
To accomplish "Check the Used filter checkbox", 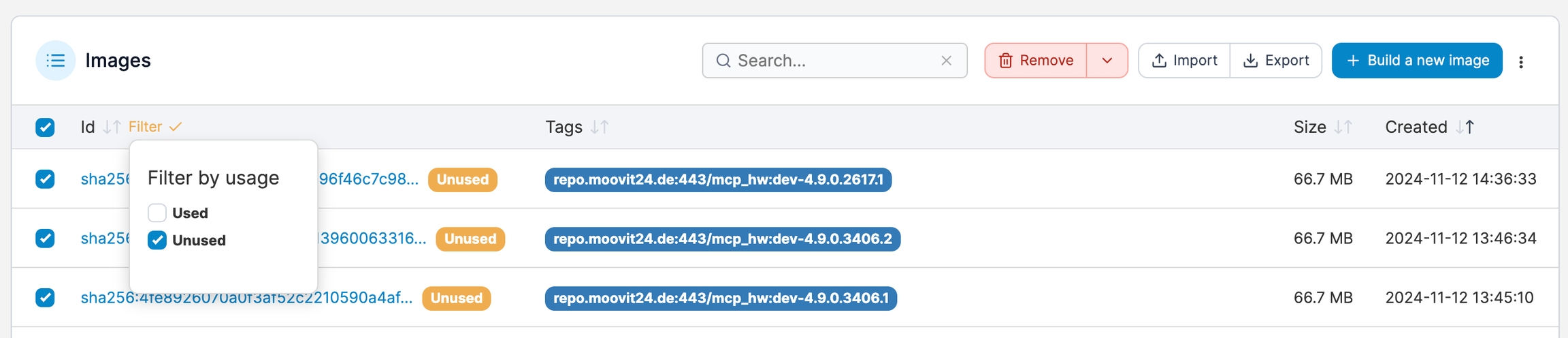I will click(157, 213).
